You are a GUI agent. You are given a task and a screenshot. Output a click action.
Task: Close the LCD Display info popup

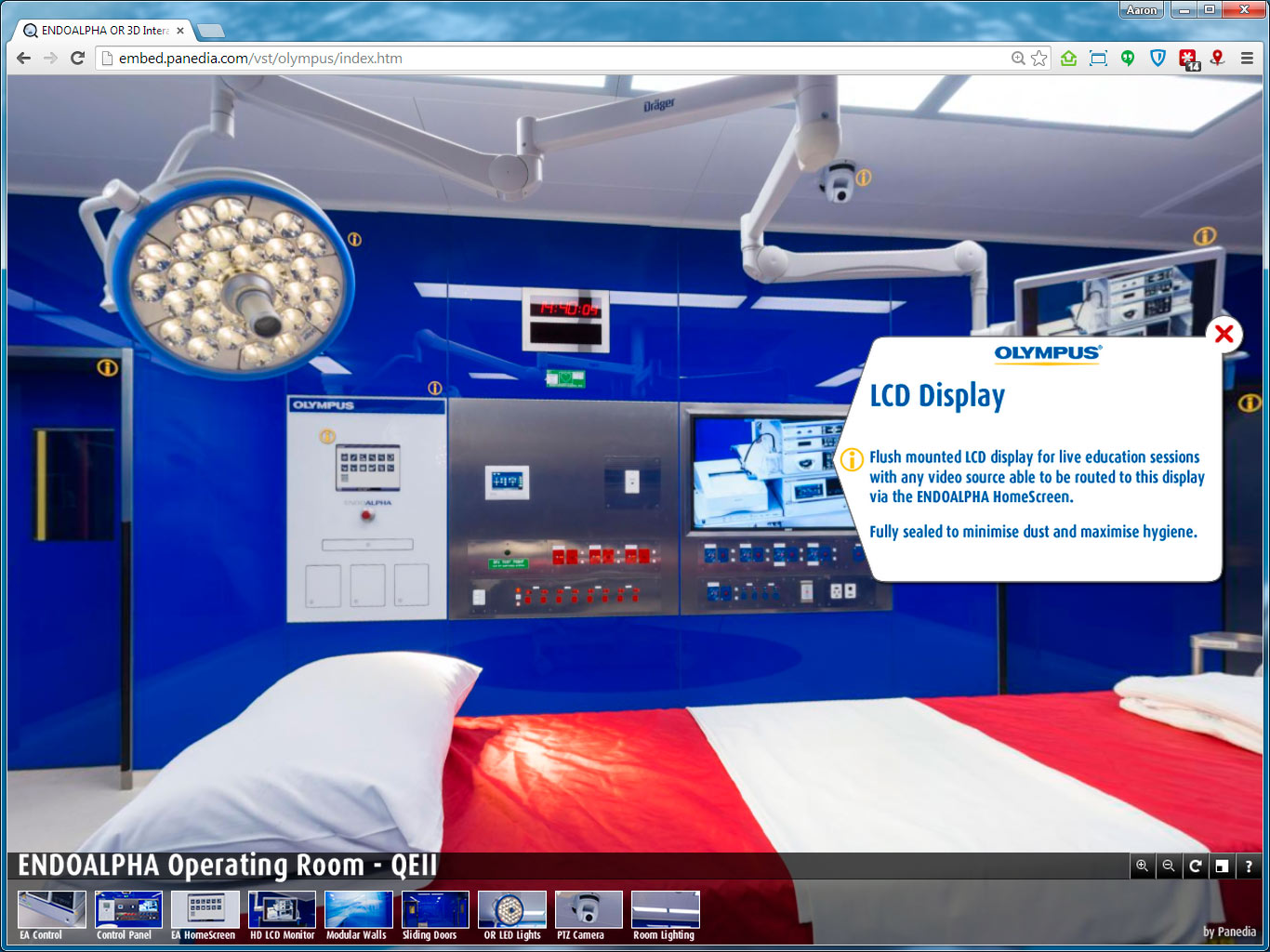coord(1224,334)
